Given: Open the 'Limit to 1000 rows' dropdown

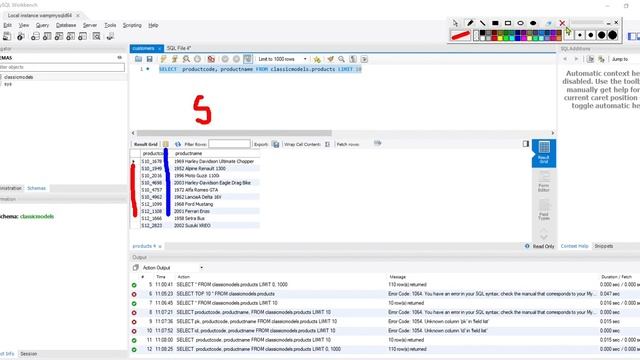Looking at the screenshot, I should coord(282,59).
